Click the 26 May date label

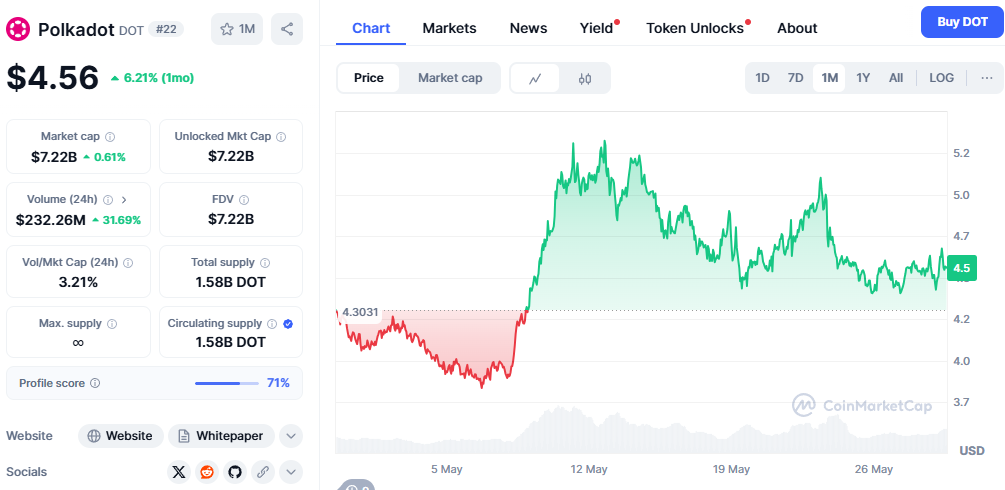pos(874,469)
